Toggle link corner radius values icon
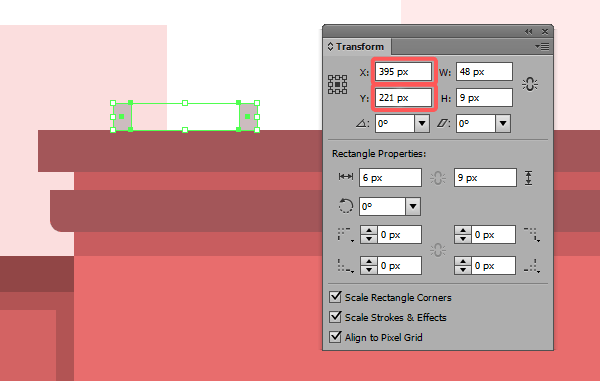 tap(438, 251)
